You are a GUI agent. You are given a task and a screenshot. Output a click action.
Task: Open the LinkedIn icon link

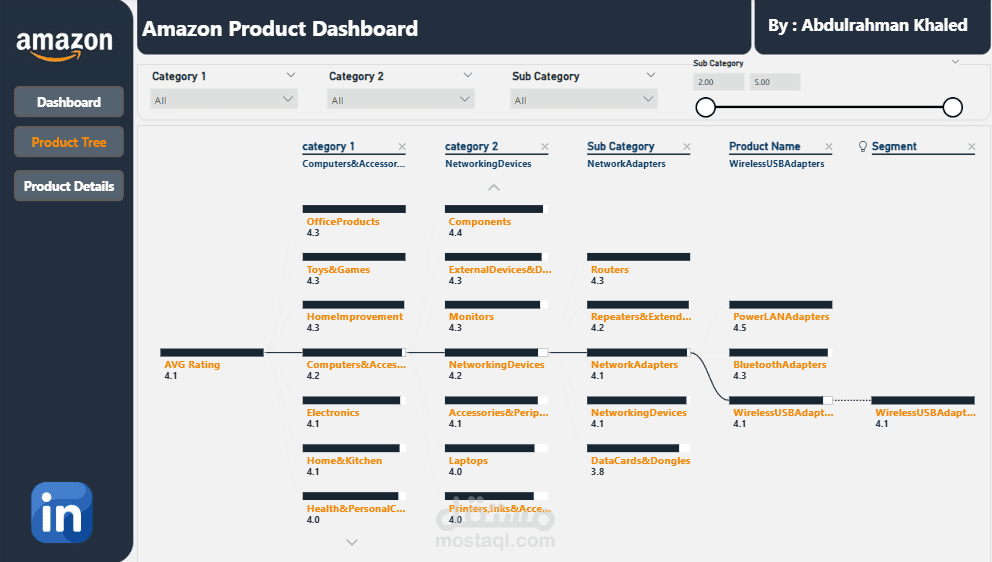[62, 512]
